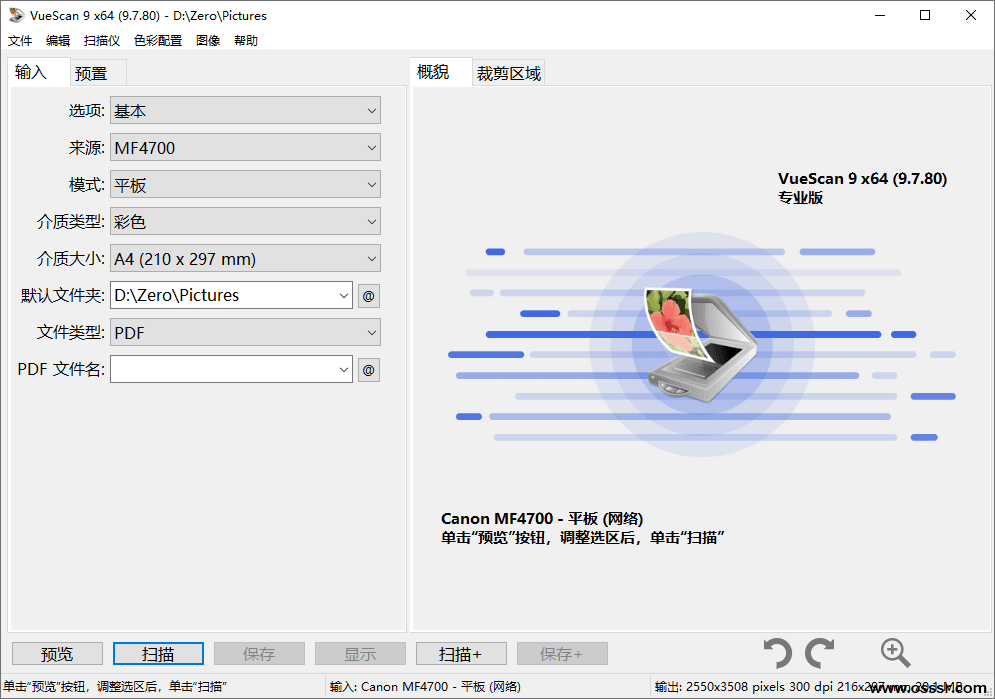The height and width of the screenshot is (699, 995).
Task: Click the VueScan 9 x64 (9.7.80) heading text
Action: click(862, 179)
